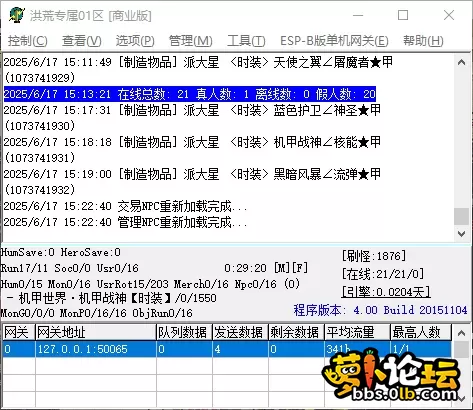Open the 帮助(H) menu

tap(423, 41)
